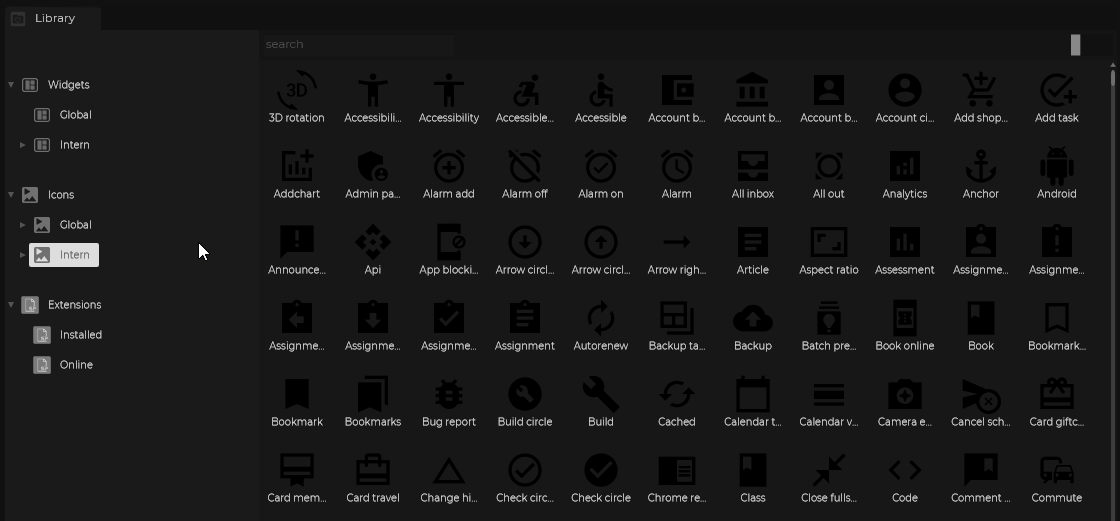Switch to the Library tab
The width and height of the screenshot is (1120, 521).
click(x=54, y=18)
